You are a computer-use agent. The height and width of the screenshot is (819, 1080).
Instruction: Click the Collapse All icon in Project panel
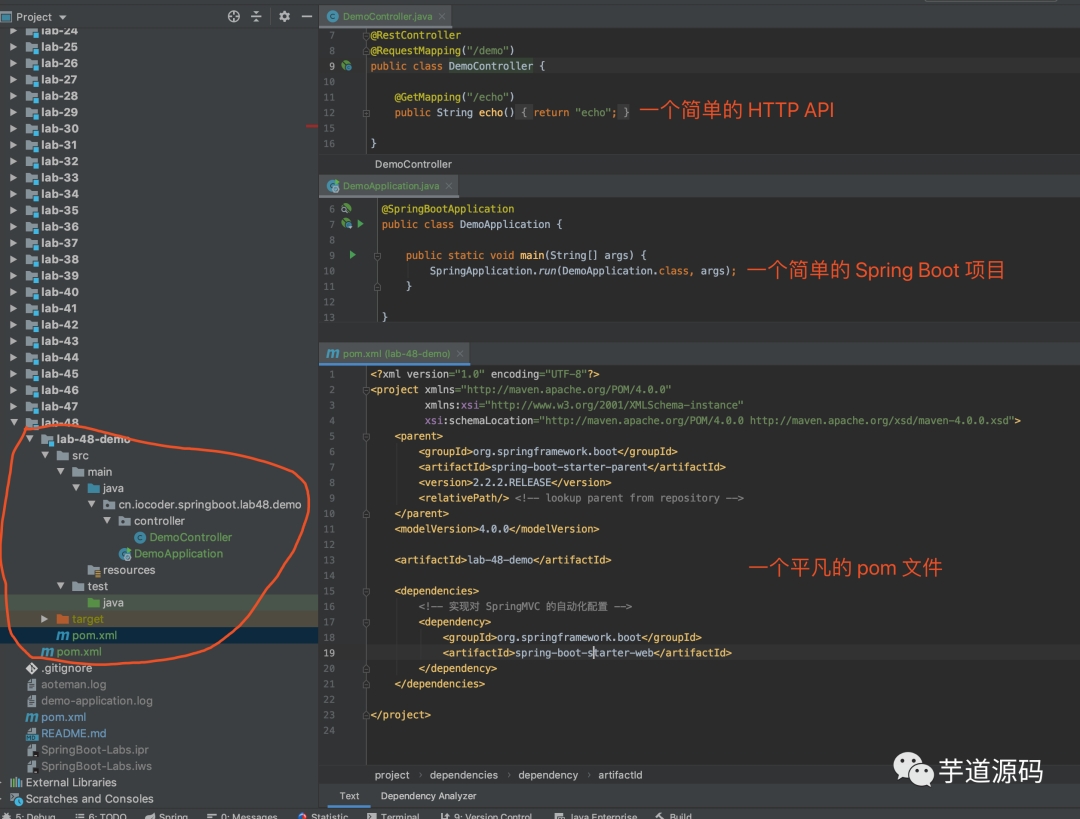(257, 16)
